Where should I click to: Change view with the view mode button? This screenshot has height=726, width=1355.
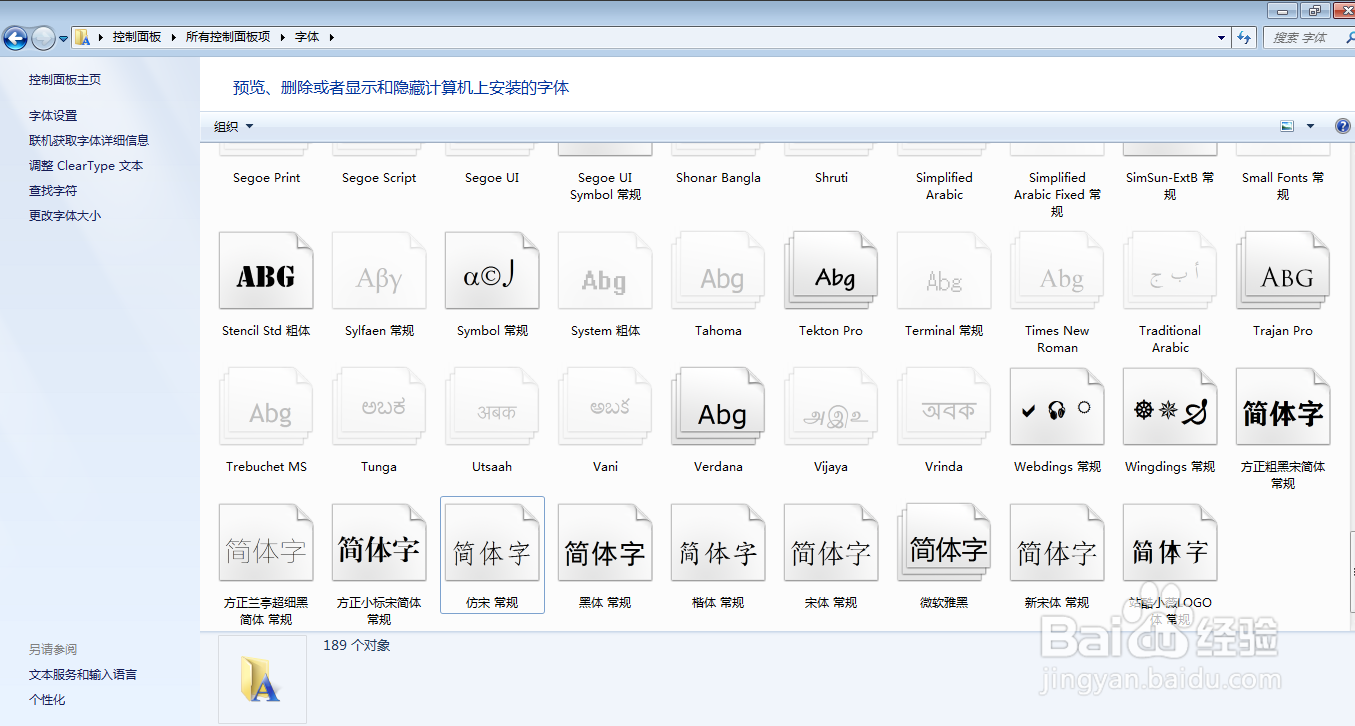point(1287,126)
